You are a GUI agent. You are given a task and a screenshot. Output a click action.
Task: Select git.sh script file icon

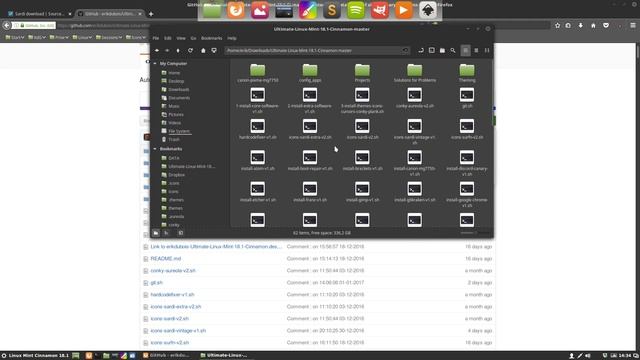(x=467, y=95)
